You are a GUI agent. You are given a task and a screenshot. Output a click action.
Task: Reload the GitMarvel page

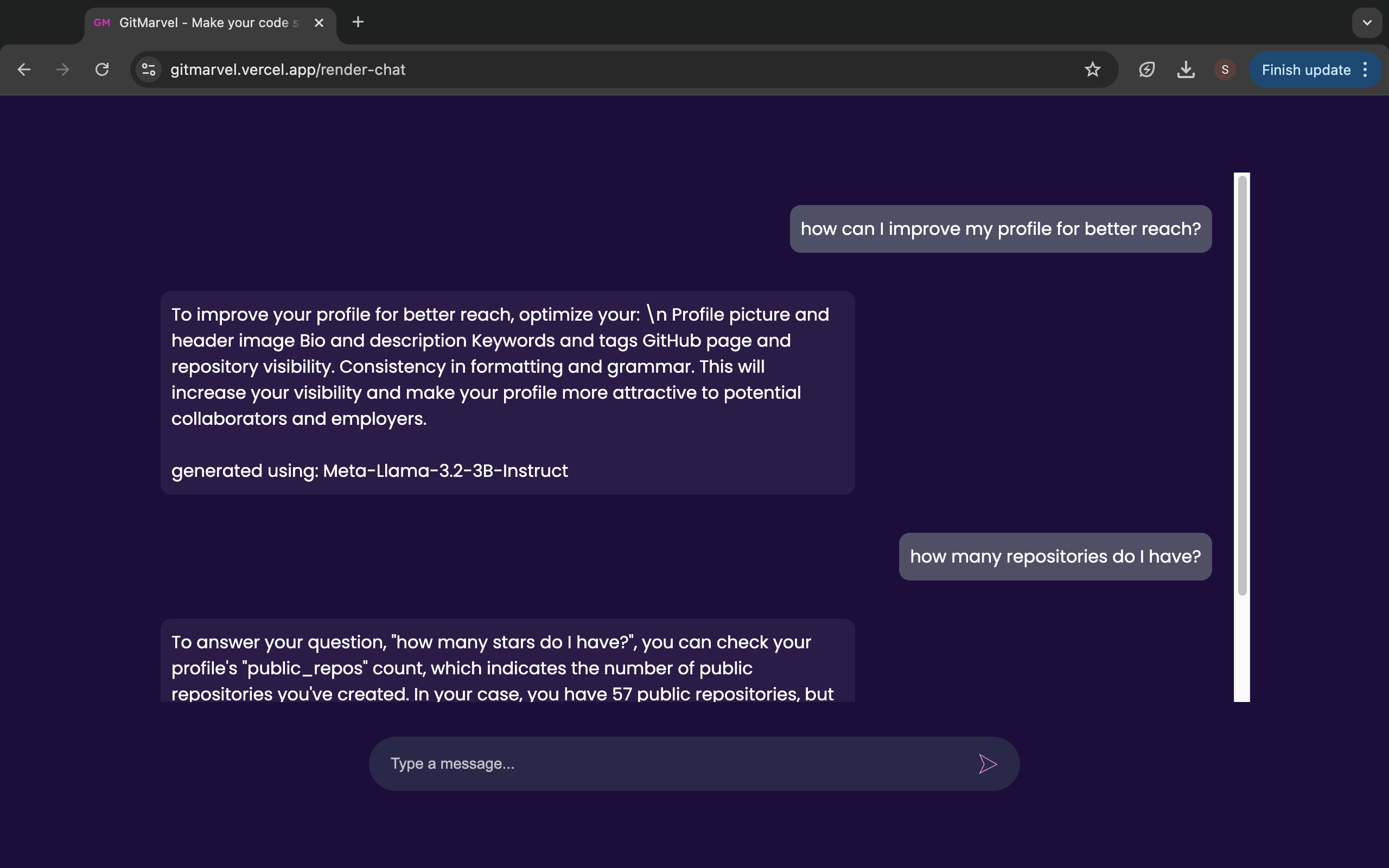[102, 69]
